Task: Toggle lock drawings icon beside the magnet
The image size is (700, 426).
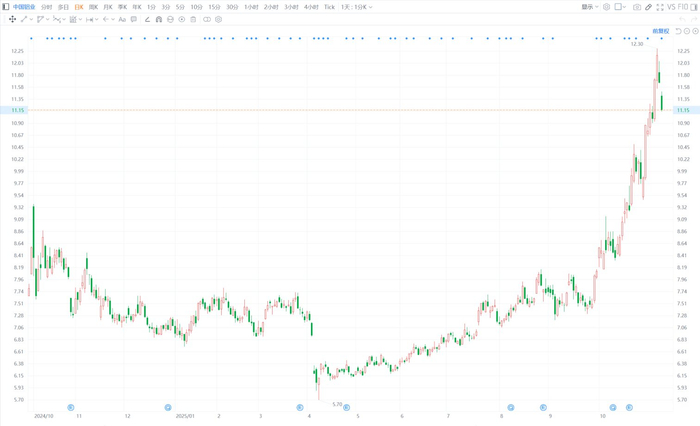Action: [170, 19]
